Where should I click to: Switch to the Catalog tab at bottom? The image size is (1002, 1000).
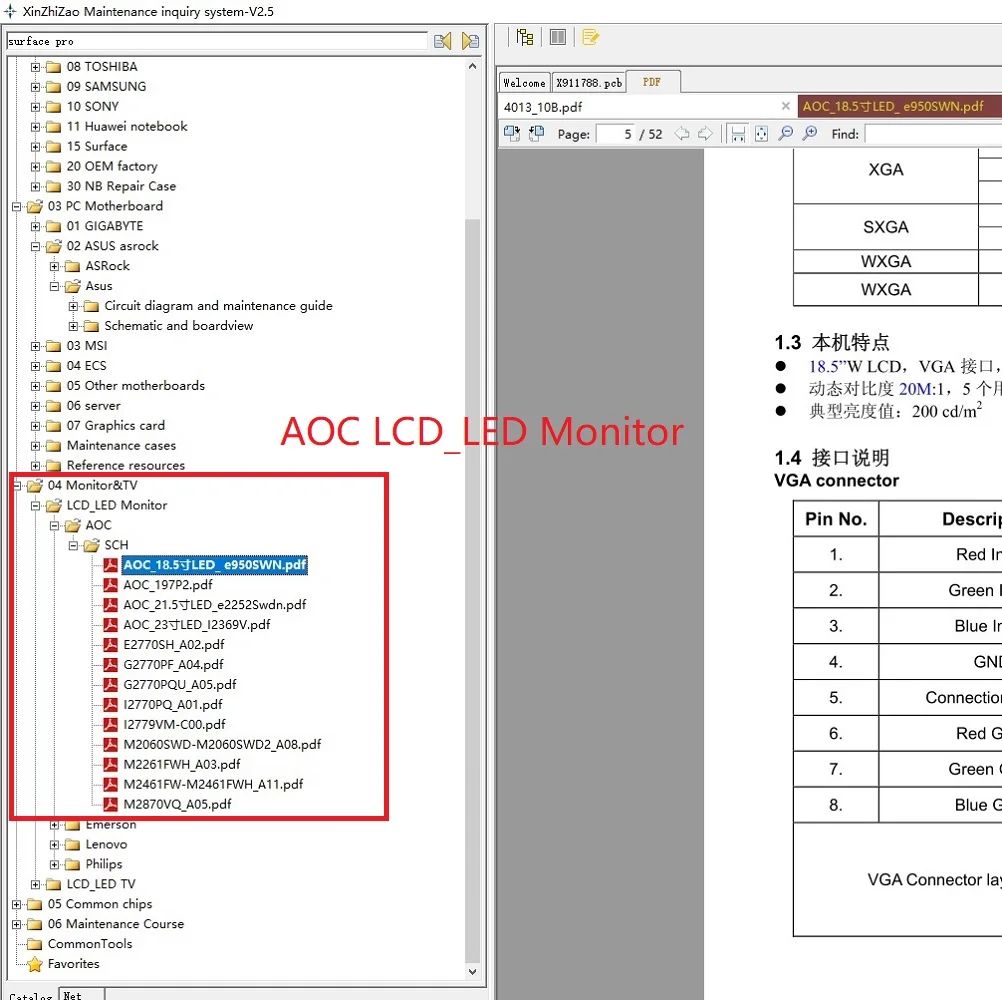coord(31,996)
